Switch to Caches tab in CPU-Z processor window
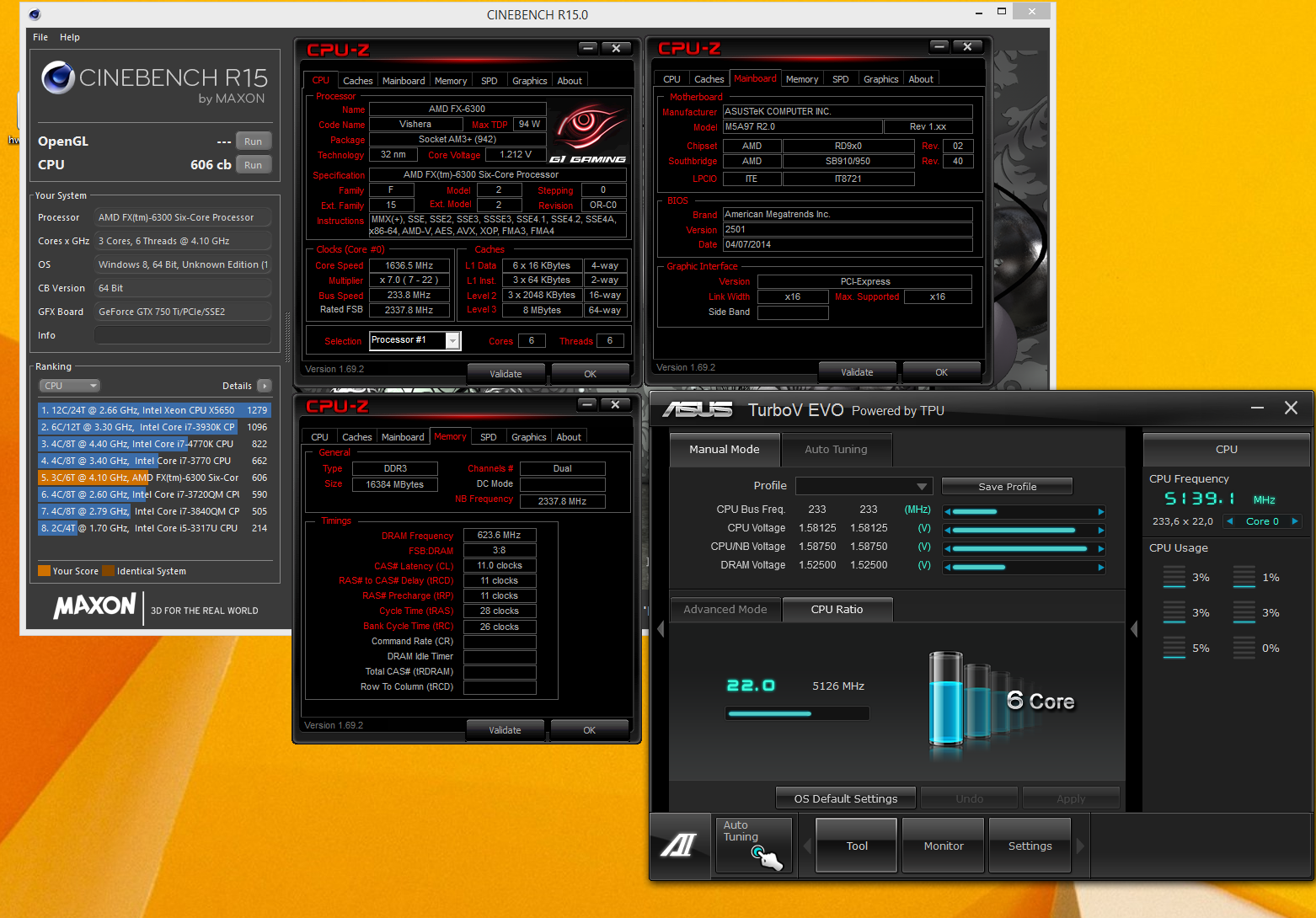 click(x=357, y=81)
